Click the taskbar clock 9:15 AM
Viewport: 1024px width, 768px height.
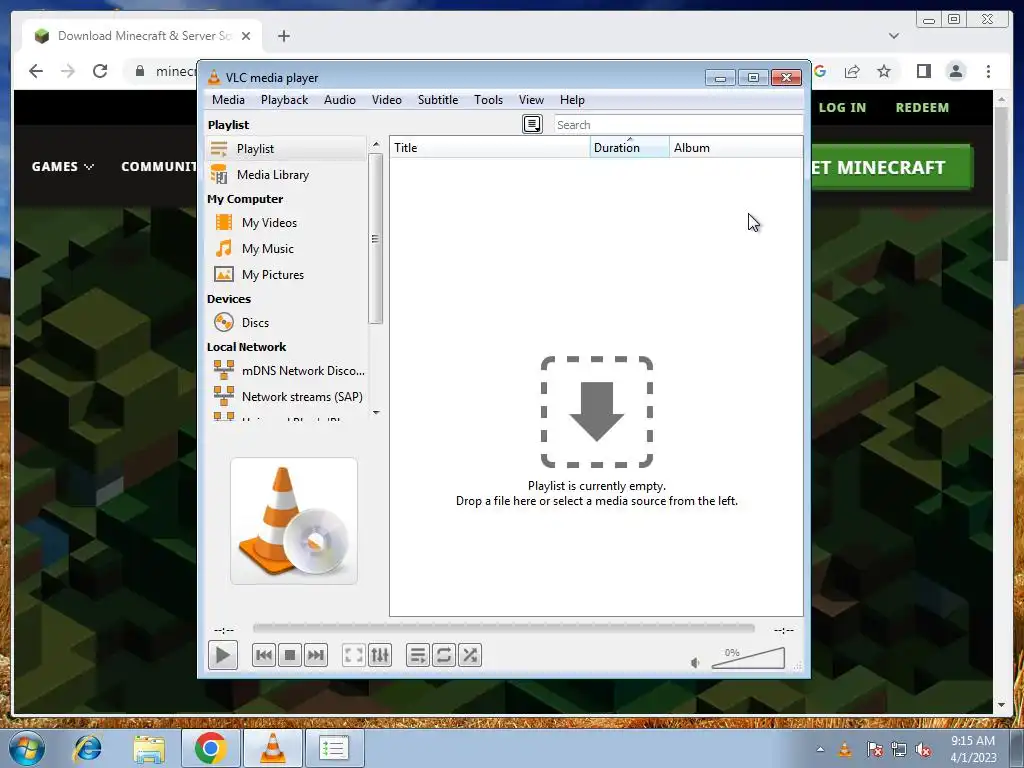[x=973, y=748]
